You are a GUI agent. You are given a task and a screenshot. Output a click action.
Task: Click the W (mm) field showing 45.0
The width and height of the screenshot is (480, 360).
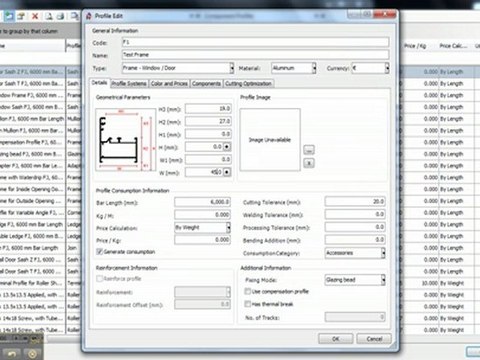point(204,172)
